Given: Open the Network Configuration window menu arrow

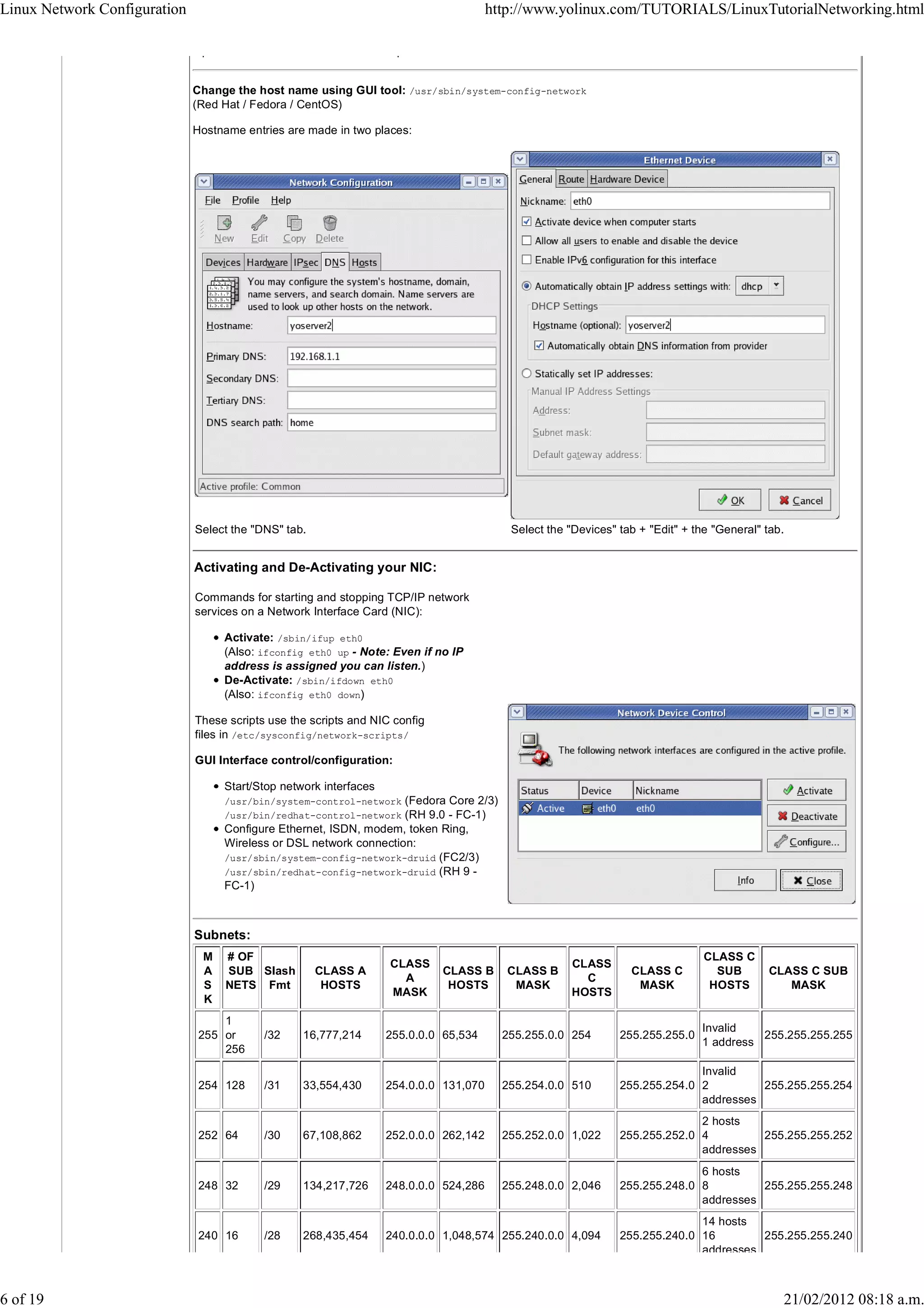Looking at the screenshot, I should pyautogui.click(x=204, y=182).
